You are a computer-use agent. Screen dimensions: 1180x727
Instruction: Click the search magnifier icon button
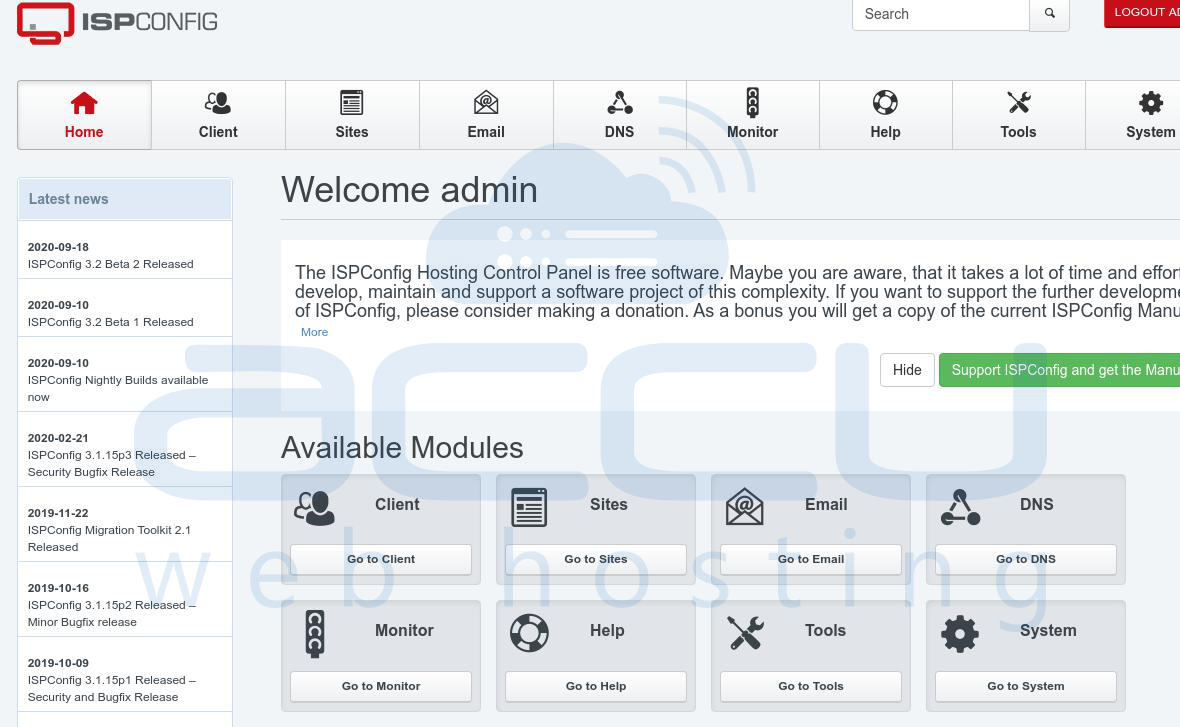(1050, 14)
